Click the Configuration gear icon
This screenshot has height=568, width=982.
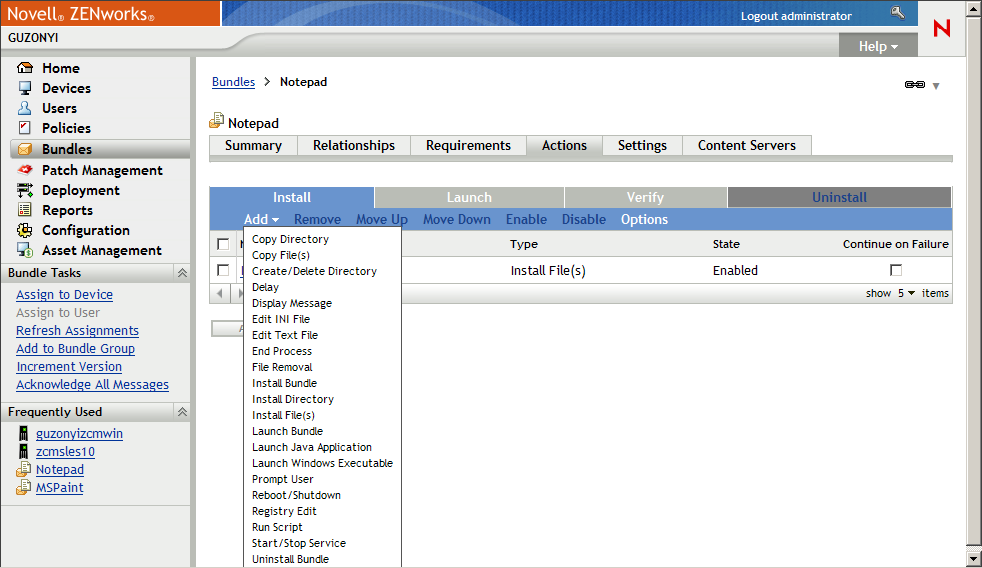click(24, 230)
